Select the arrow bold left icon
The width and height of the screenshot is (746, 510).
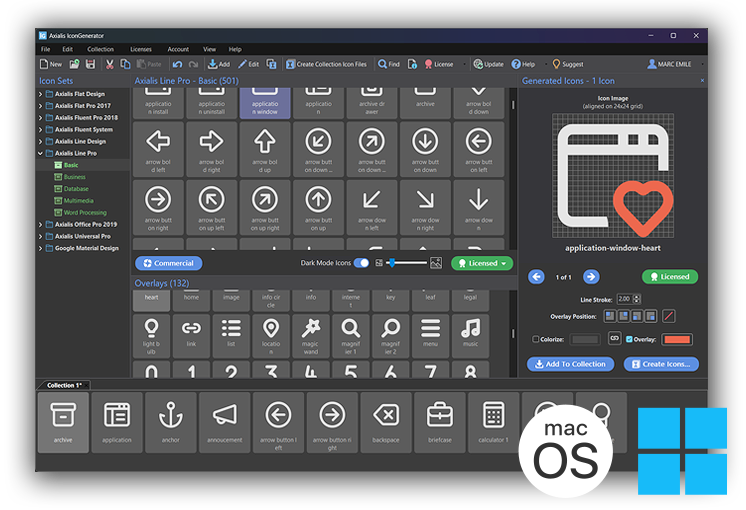click(x=158, y=149)
